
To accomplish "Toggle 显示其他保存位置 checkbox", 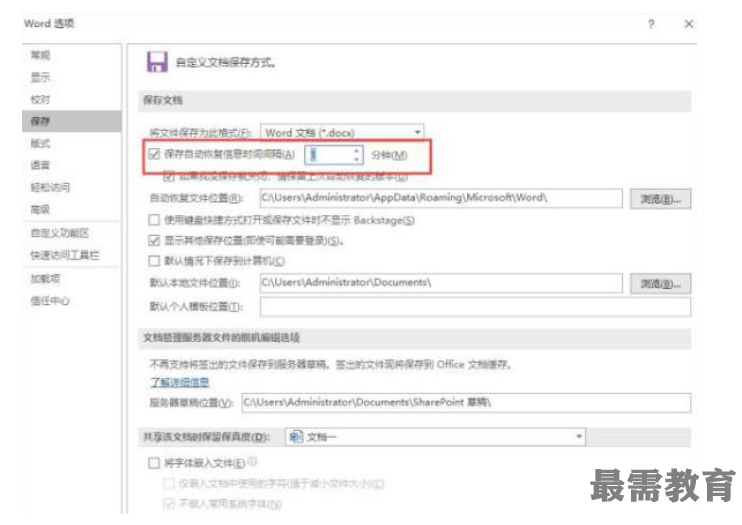I will click(x=154, y=240).
